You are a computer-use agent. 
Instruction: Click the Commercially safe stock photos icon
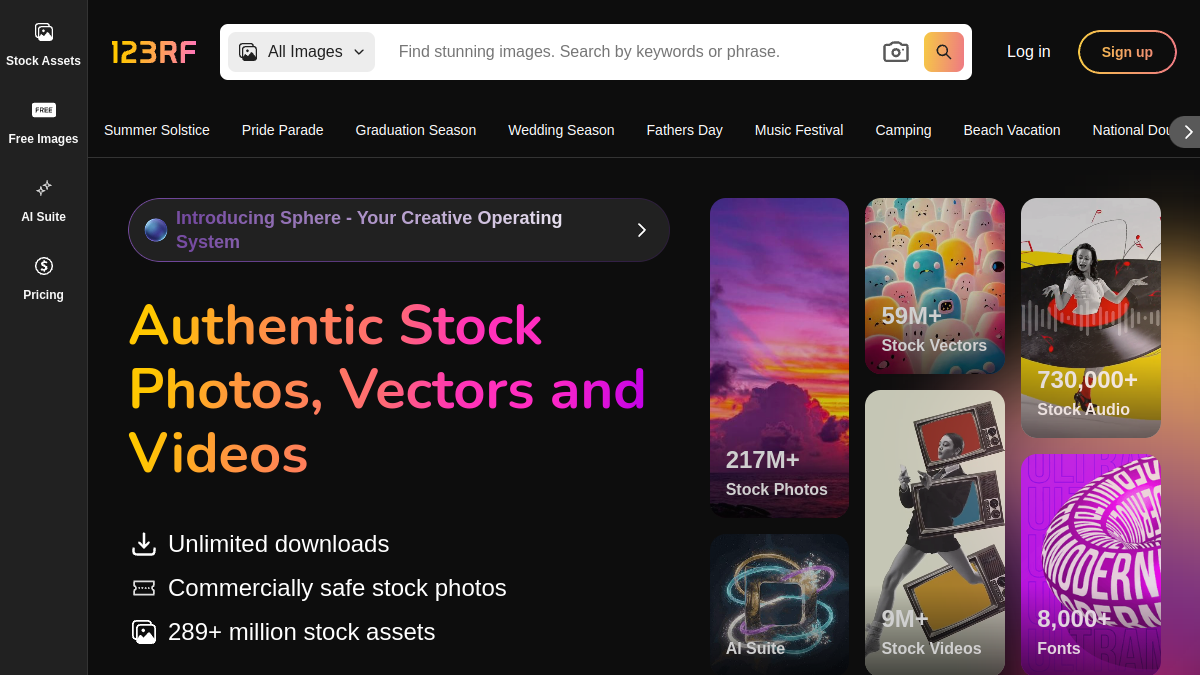[144, 588]
